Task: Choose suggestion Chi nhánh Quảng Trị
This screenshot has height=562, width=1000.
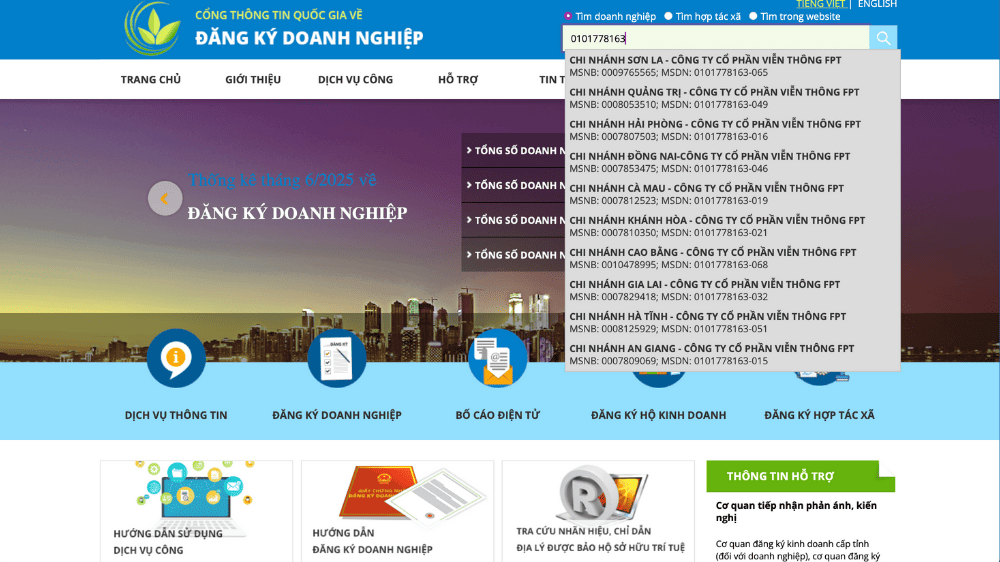Action: [x=732, y=98]
